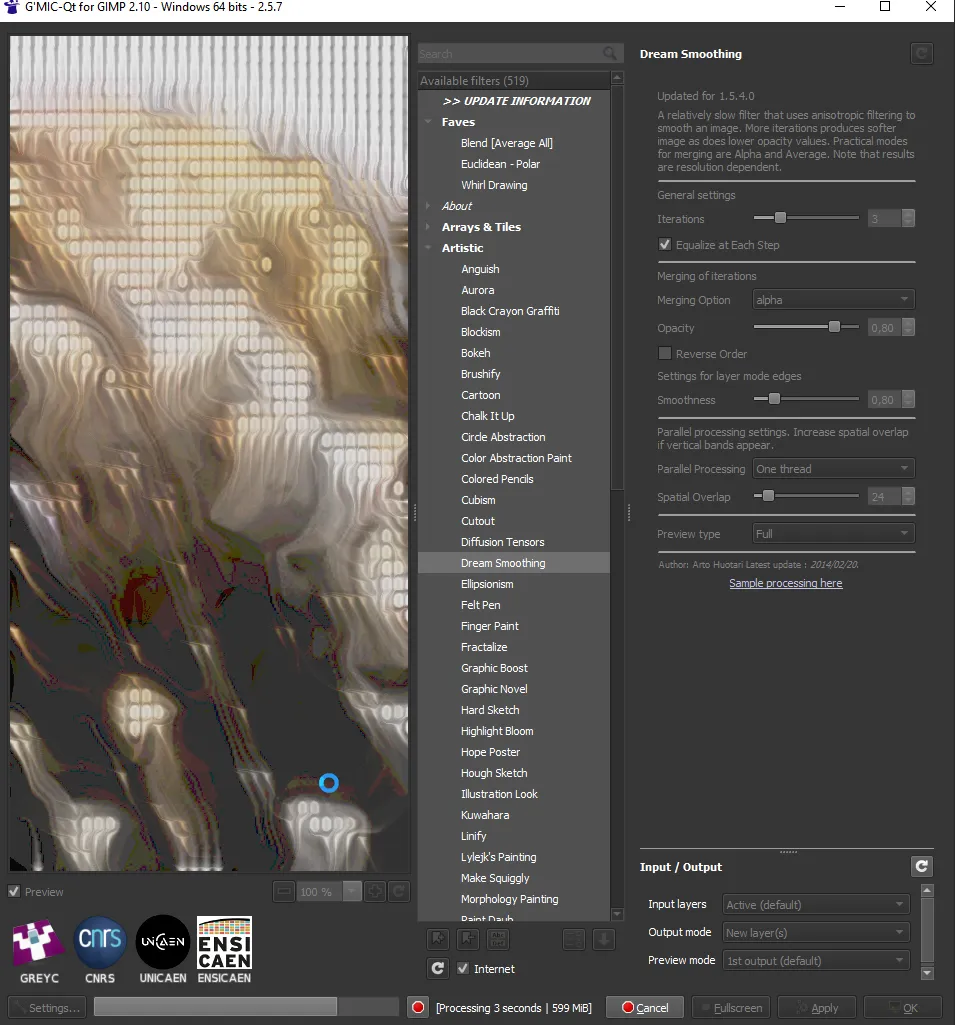The width and height of the screenshot is (955, 1025).
Task: Click the Input / Output panel scrollbar
Action: pyautogui.click(x=927, y=932)
